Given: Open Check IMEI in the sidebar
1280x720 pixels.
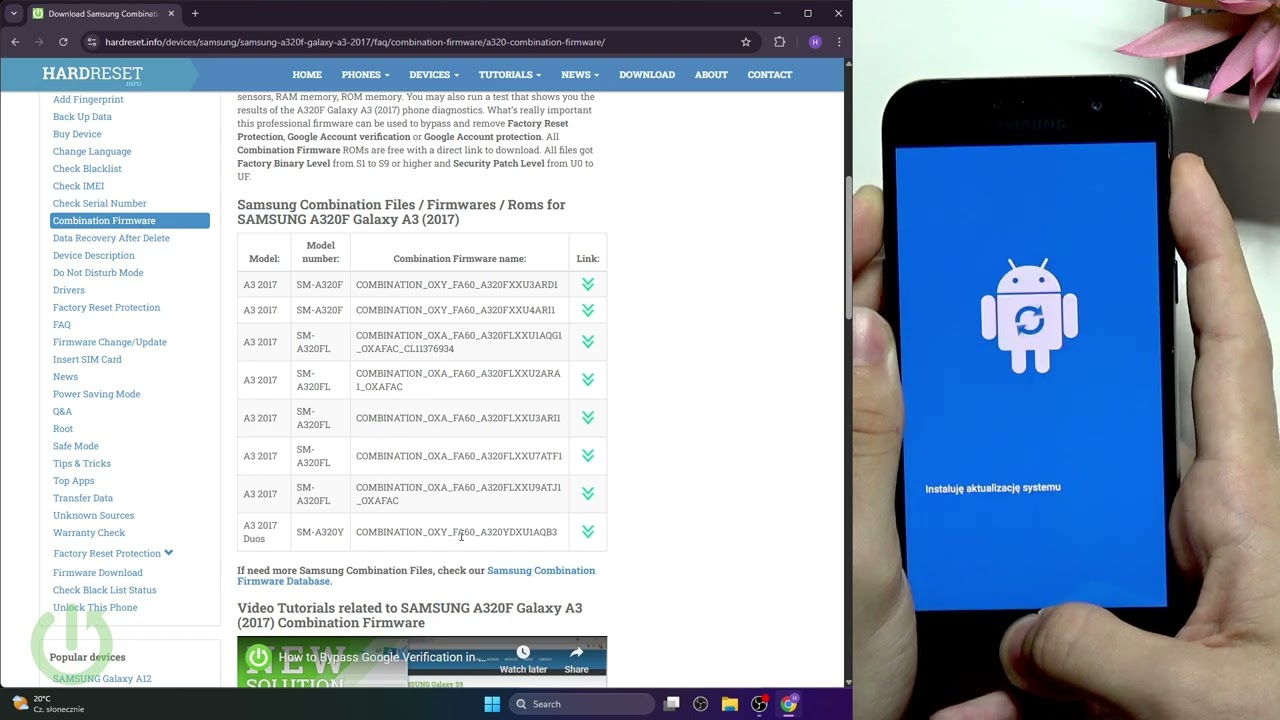Looking at the screenshot, I should [78, 186].
